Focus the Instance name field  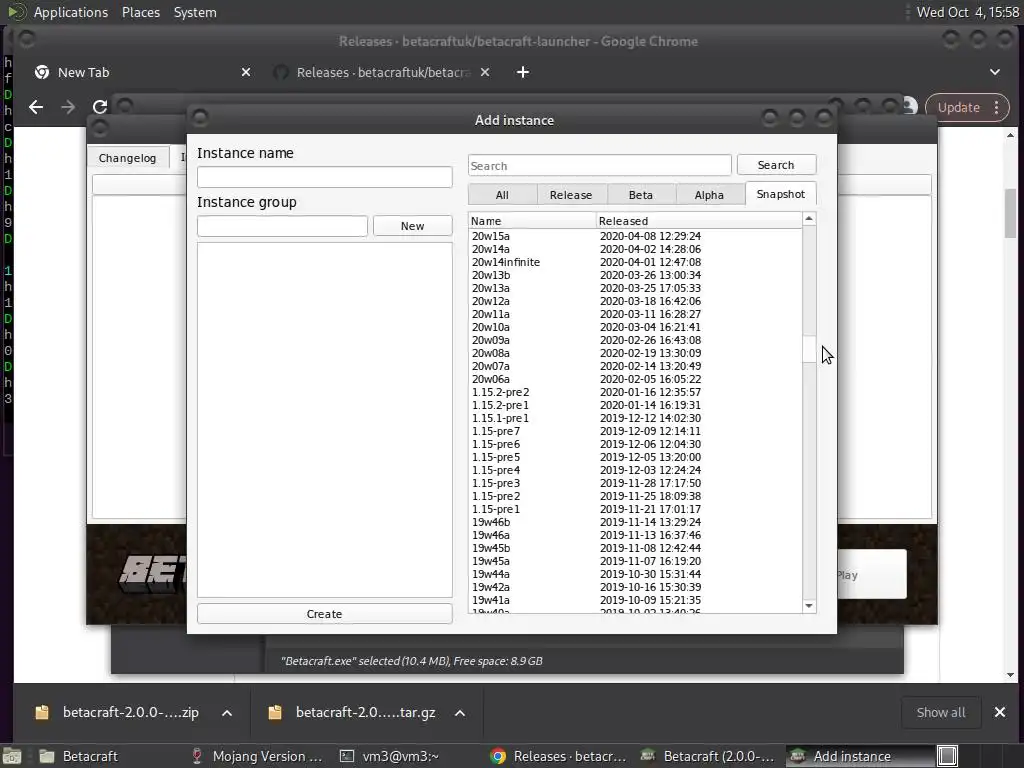[325, 177]
